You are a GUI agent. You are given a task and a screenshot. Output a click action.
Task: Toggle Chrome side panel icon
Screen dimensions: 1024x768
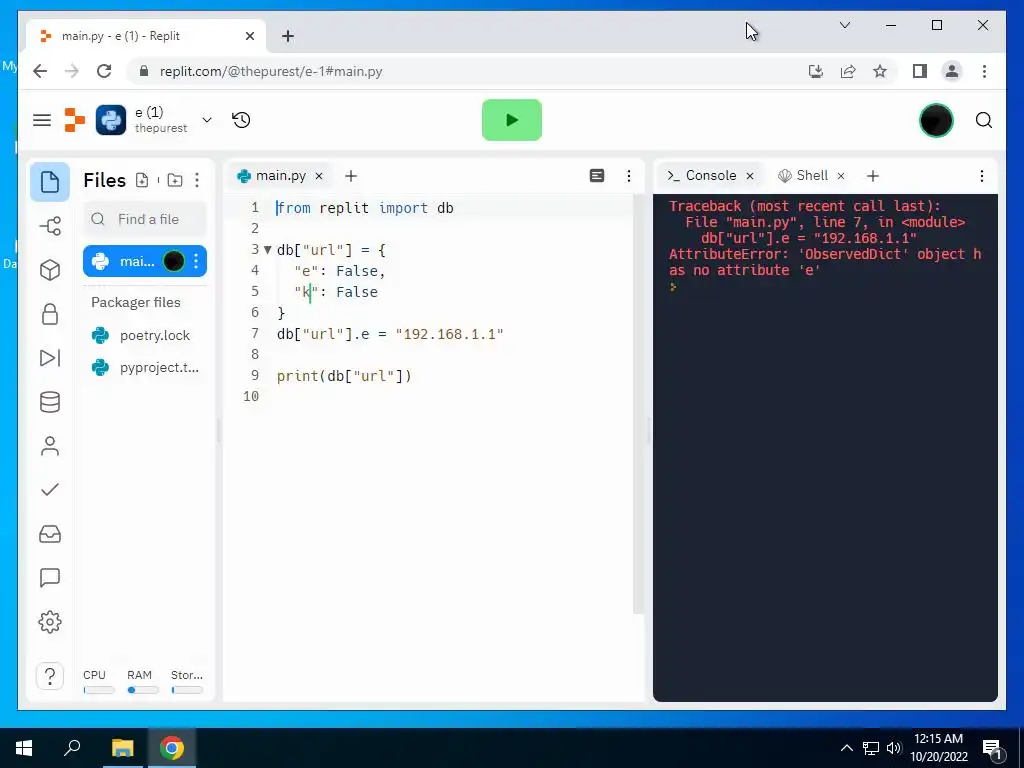tap(920, 71)
